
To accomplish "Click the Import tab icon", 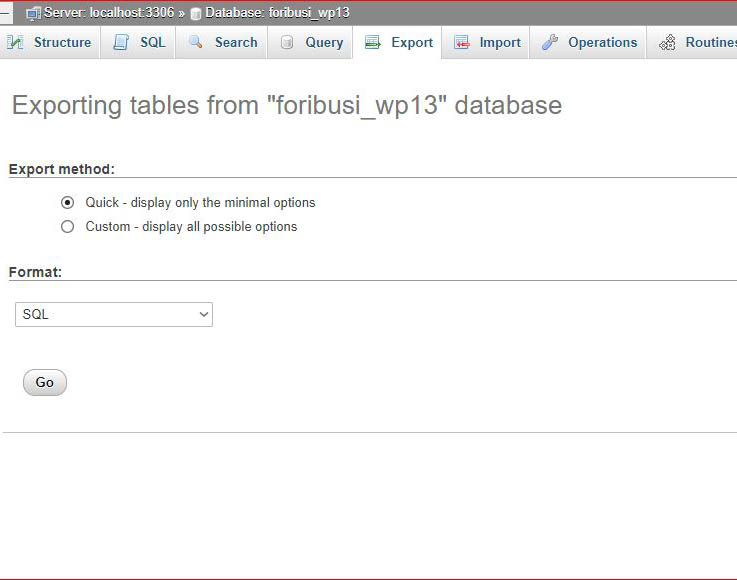I will click(462, 42).
